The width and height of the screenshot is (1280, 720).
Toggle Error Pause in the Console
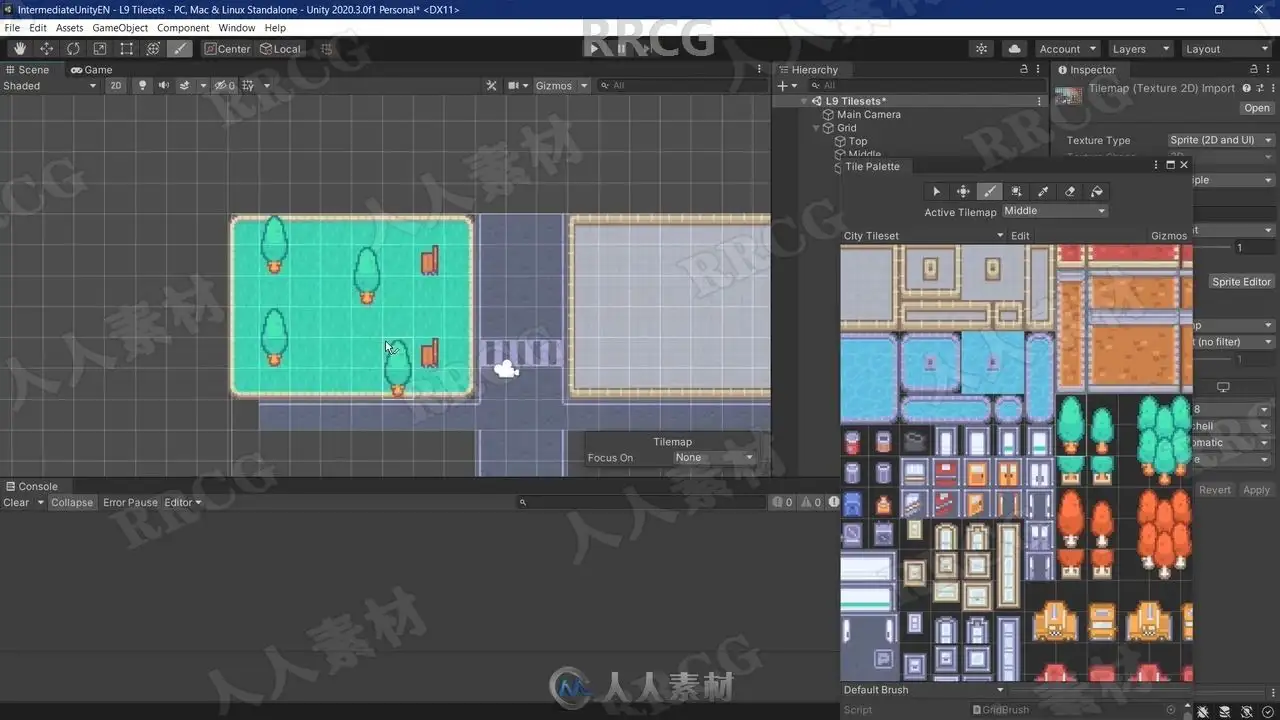pyautogui.click(x=130, y=502)
